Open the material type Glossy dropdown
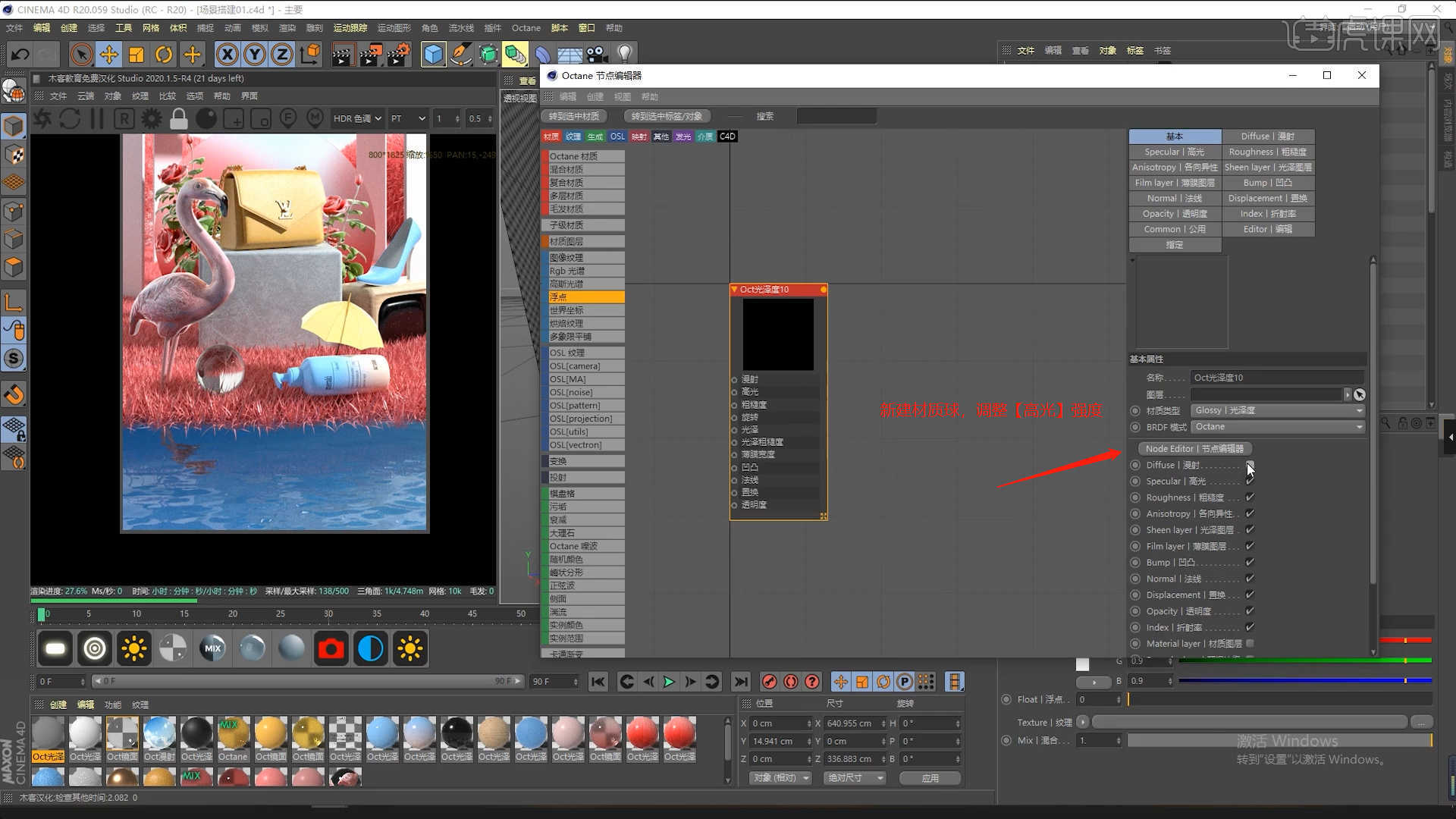This screenshot has width=1456, height=819. tap(1278, 410)
